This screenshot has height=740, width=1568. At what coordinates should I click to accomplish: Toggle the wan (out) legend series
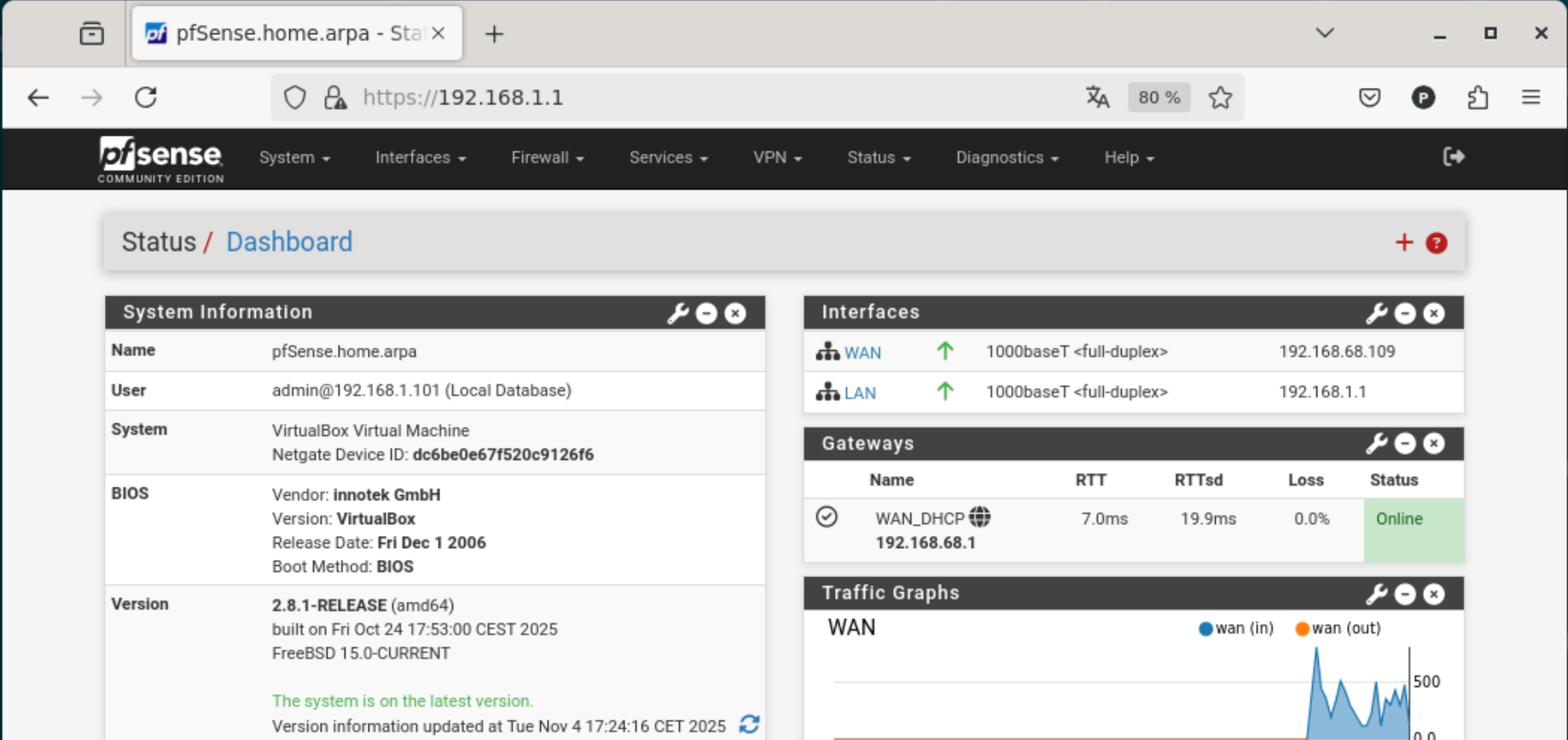pos(1338,628)
